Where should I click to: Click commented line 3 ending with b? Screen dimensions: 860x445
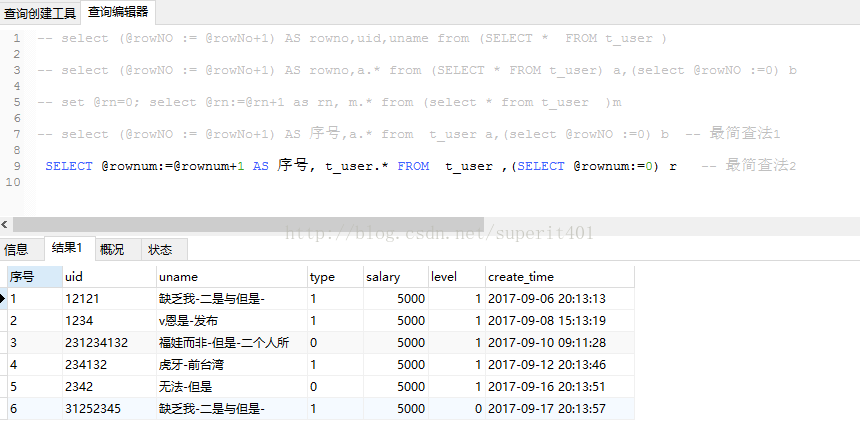tap(417, 70)
